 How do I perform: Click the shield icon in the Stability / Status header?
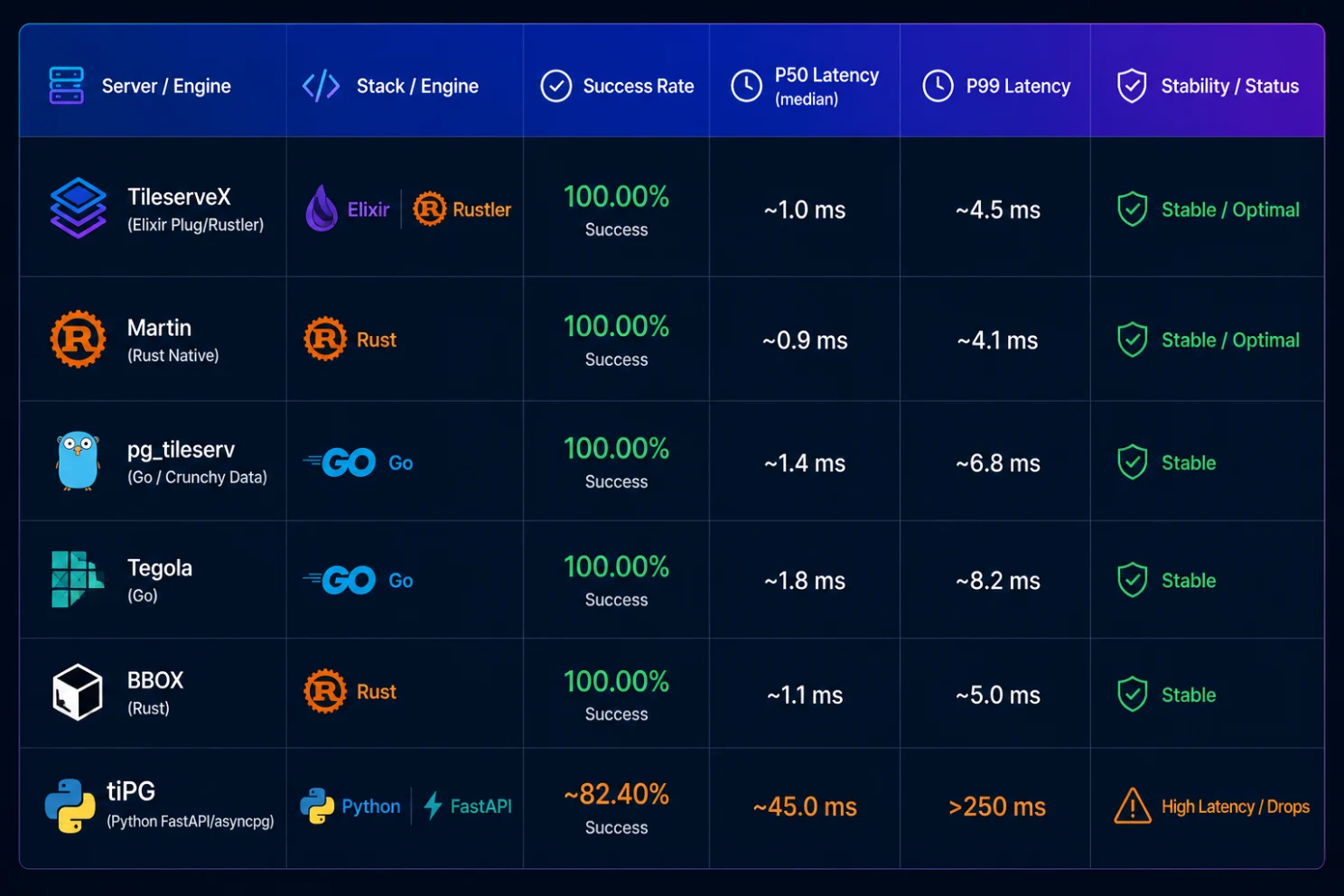[x=1132, y=86]
